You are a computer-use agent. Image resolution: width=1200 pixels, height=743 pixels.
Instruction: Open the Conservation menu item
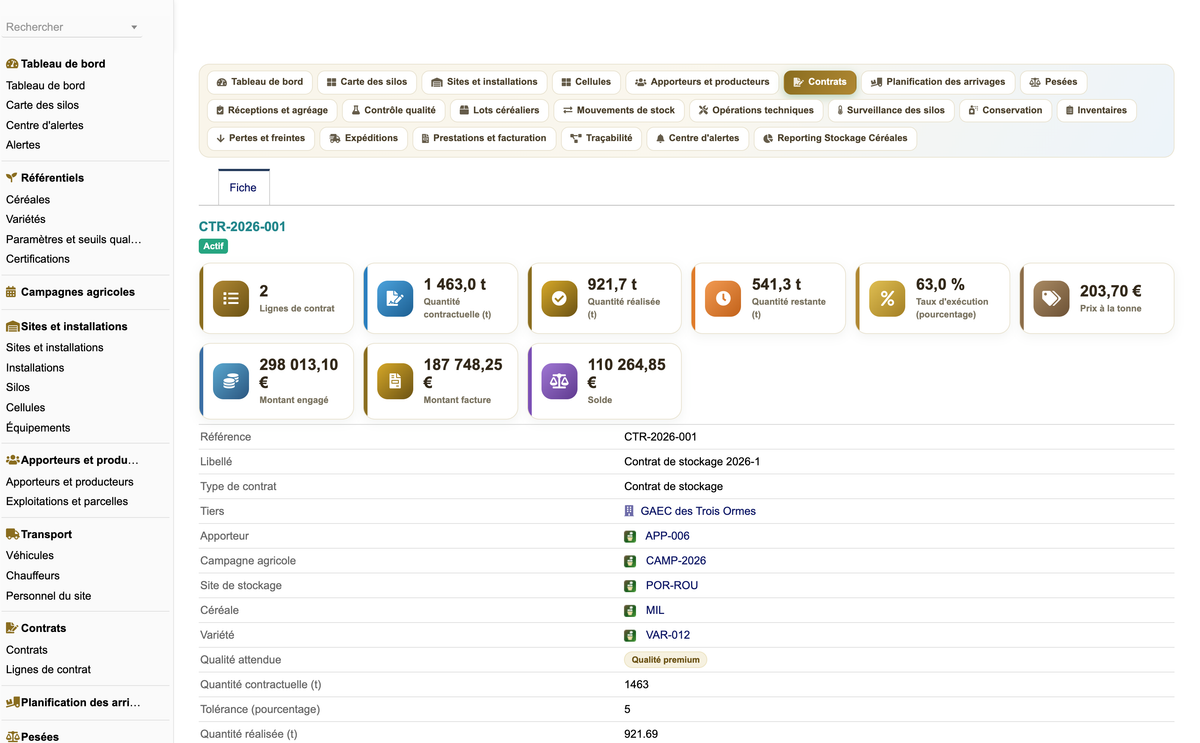click(x=1005, y=110)
